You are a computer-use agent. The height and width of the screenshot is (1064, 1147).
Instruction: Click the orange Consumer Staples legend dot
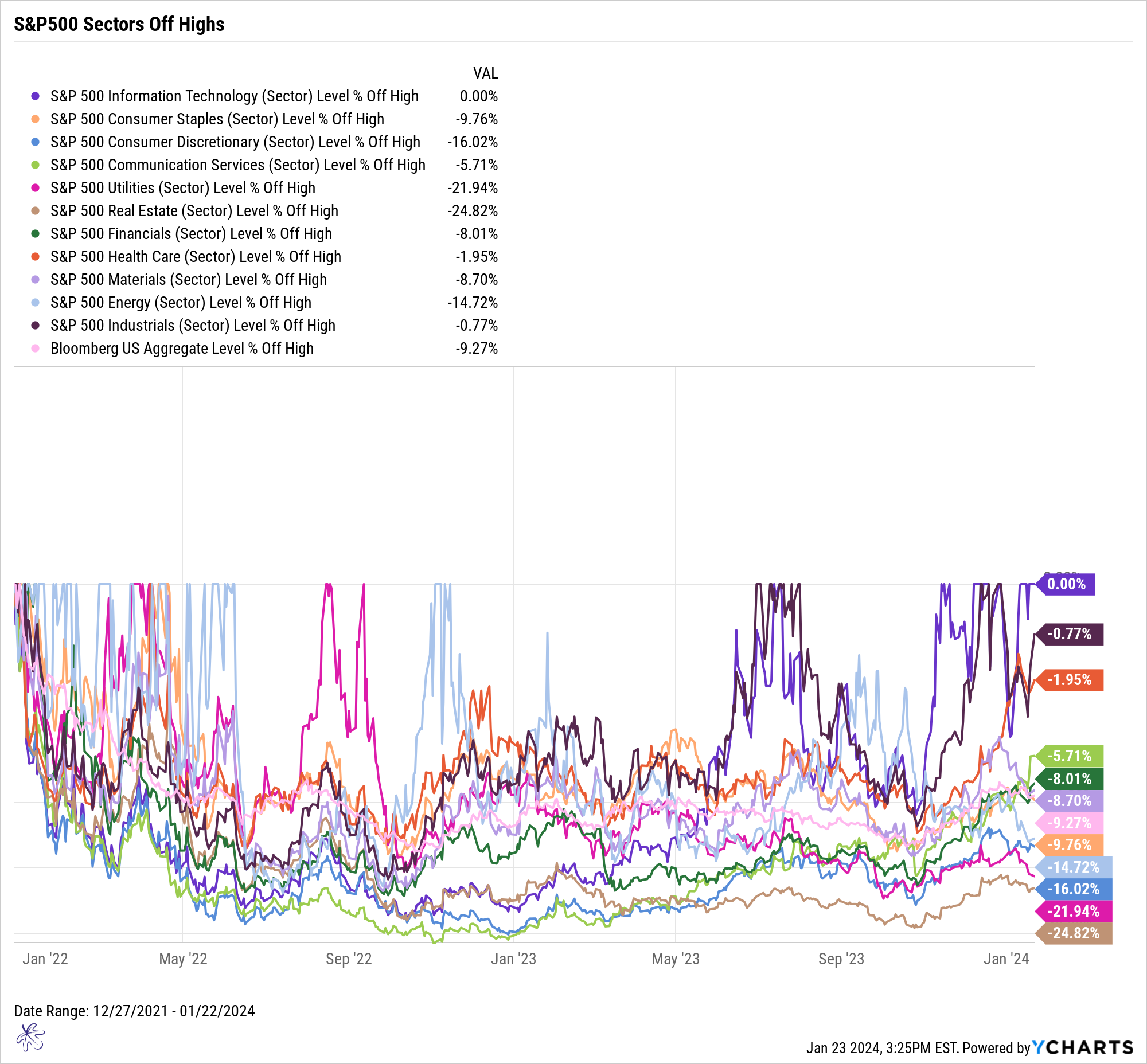click(35, 119)
